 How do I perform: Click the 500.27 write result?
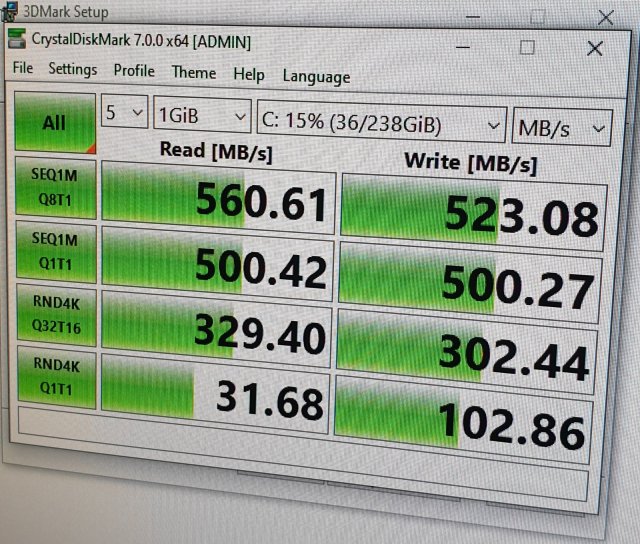pyautogui.click(x=471, y=283)
